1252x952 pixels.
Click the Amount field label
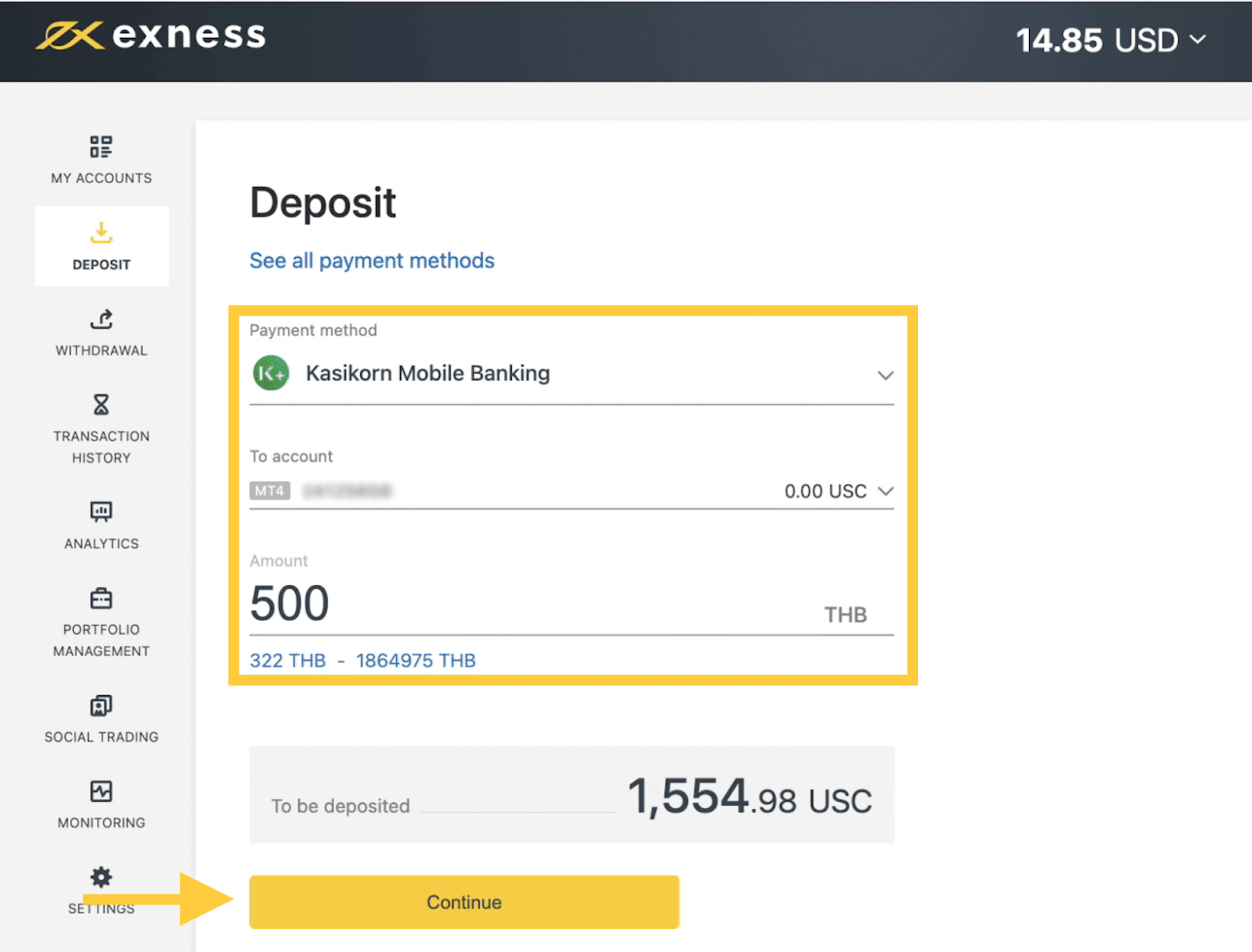pyautogui.click(x=278, y=561)
